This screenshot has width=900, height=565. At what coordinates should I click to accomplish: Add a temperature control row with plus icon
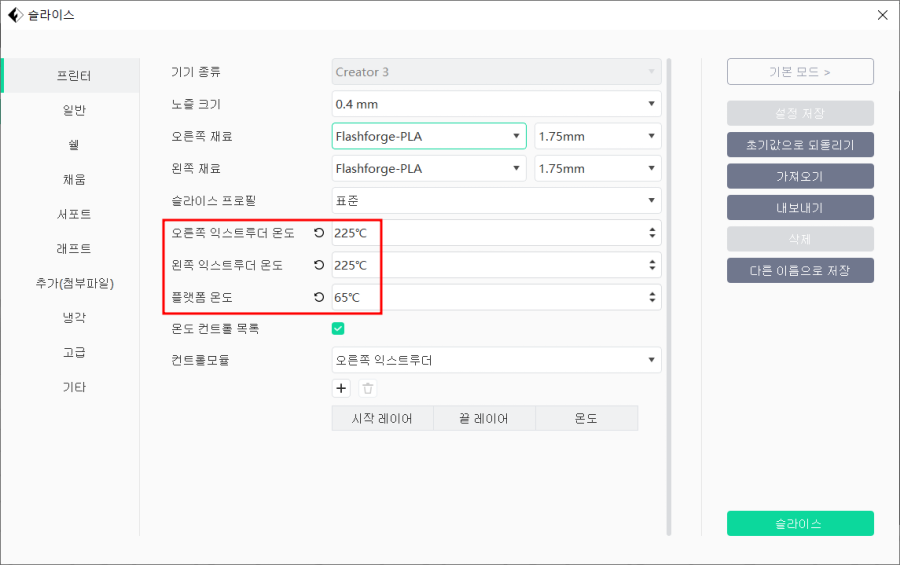point(341,388)
